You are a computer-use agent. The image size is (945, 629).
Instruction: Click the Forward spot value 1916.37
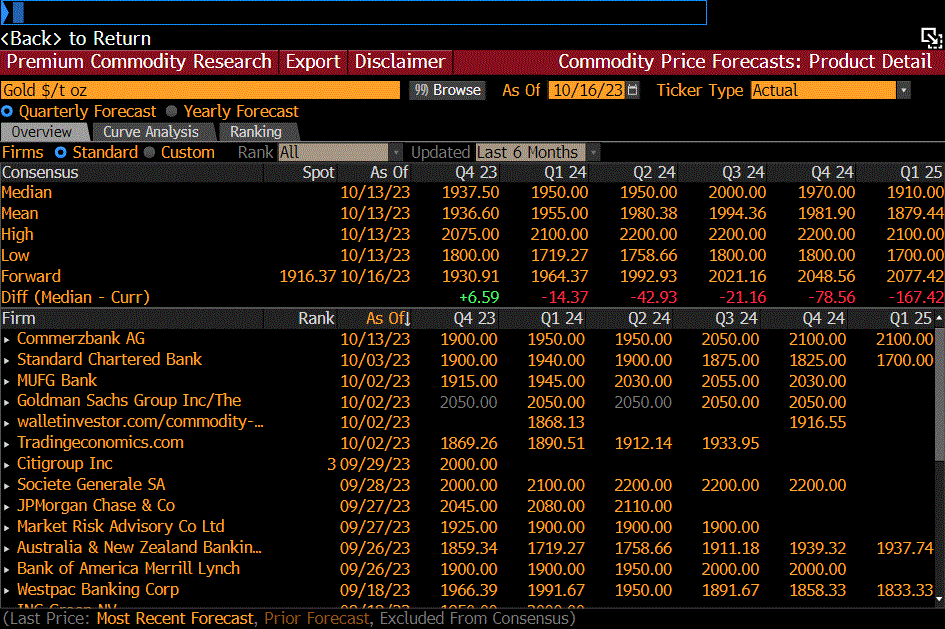307,277
